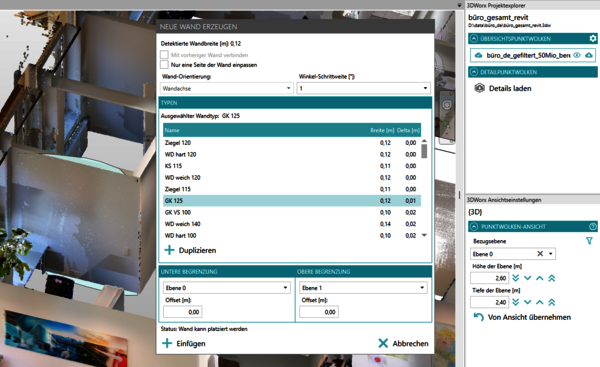Image resolution: width=600 pixels, height=367 pixels.
Task: Open Winkel-Schrittweite dropdown
Action: coord(363,88)
